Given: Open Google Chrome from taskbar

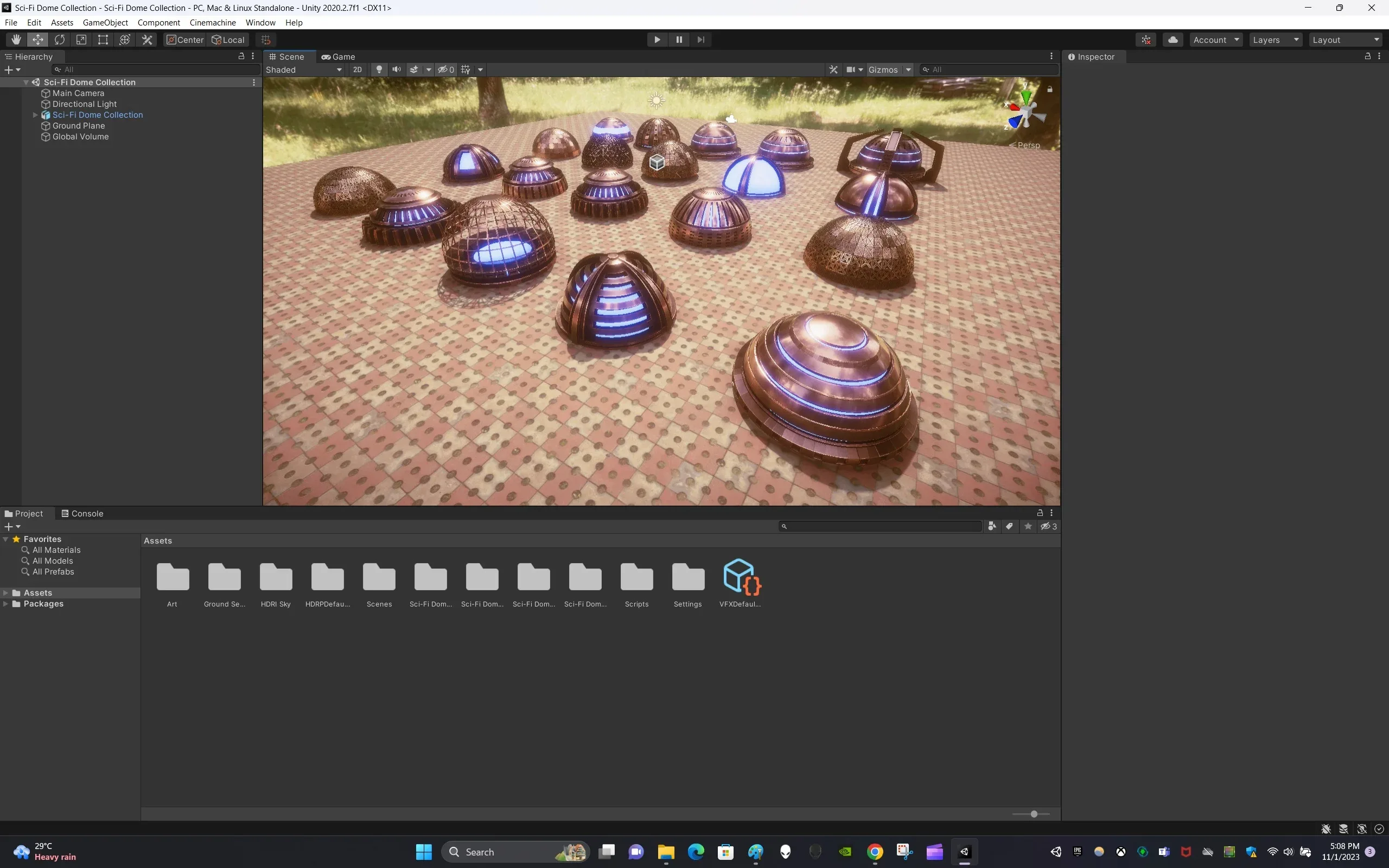Looking at the screenshot, I should pos(875,852).
